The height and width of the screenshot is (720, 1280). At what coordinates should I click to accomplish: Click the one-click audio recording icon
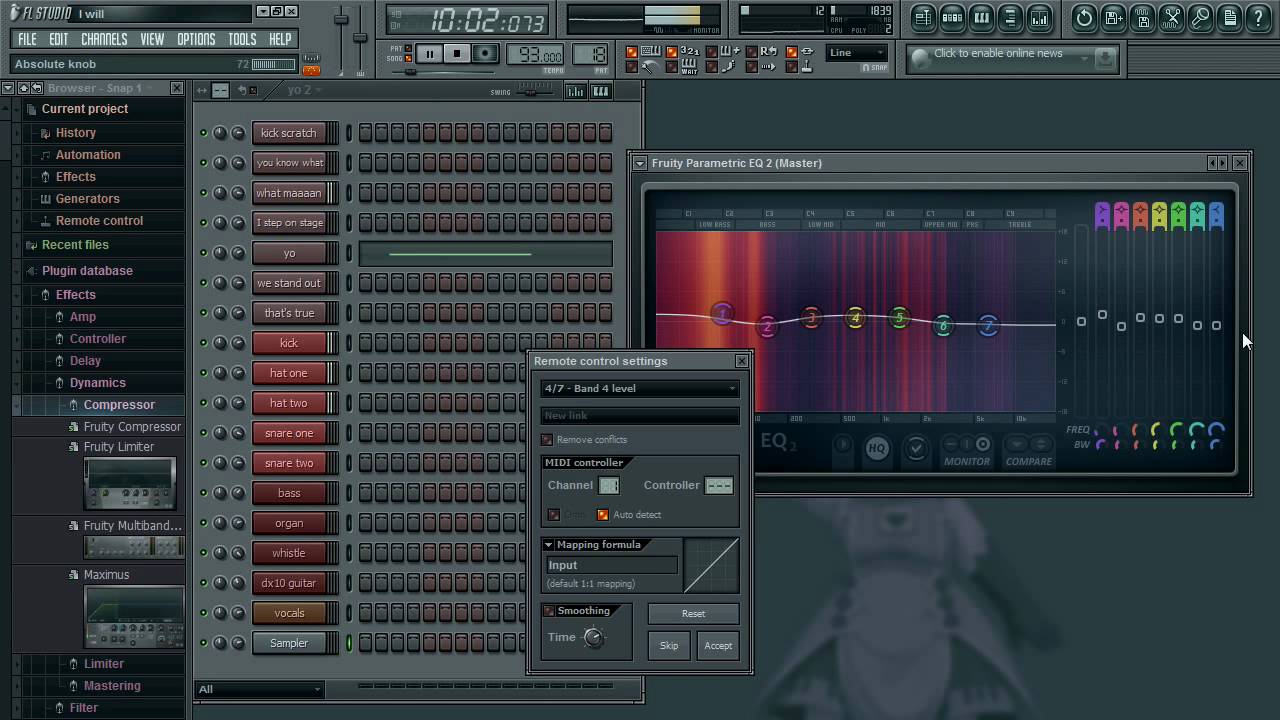coord(1200,17)
